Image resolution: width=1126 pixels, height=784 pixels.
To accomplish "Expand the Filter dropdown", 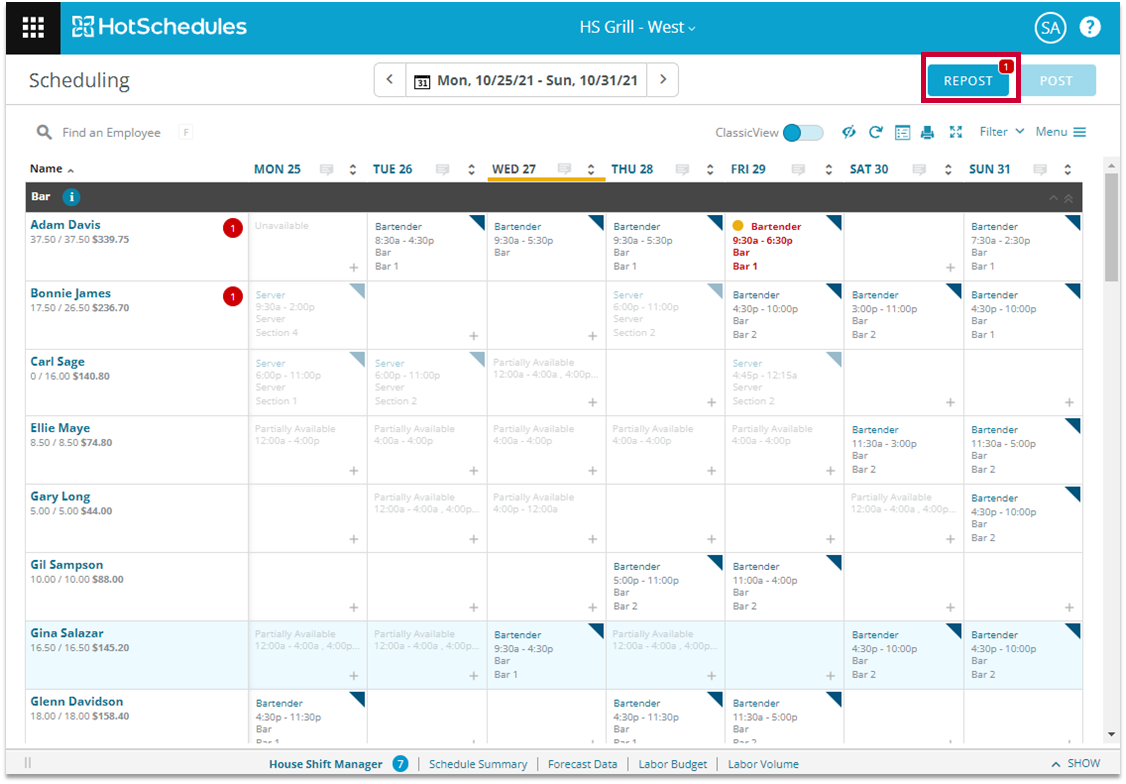I will point(1001,132).
